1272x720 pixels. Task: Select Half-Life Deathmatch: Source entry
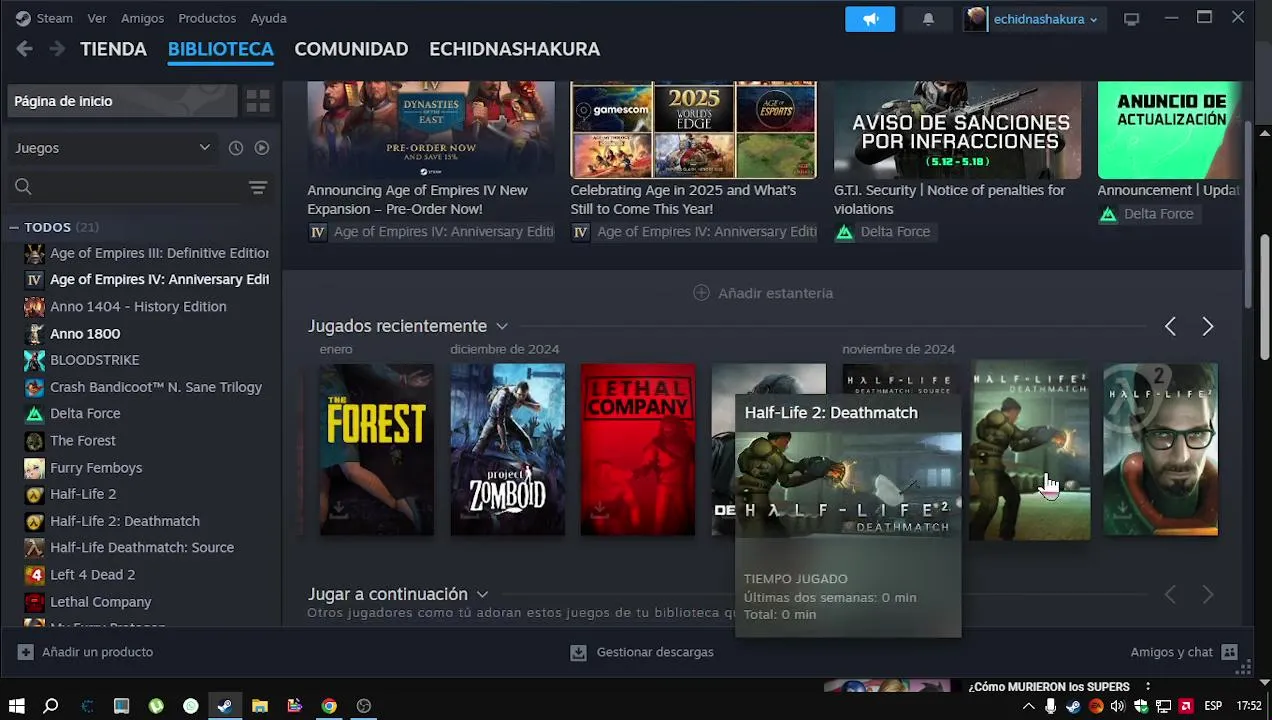pyautogui.click(x=142, y=548)
